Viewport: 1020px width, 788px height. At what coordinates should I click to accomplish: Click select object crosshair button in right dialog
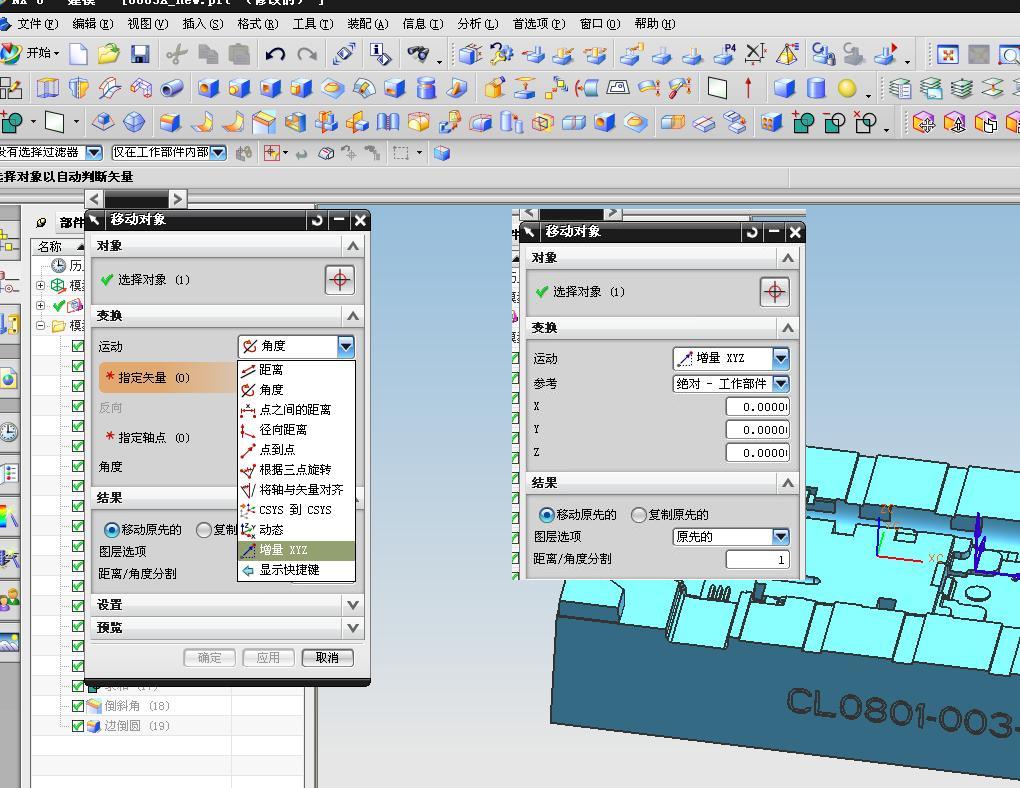[x=775, y=292]
